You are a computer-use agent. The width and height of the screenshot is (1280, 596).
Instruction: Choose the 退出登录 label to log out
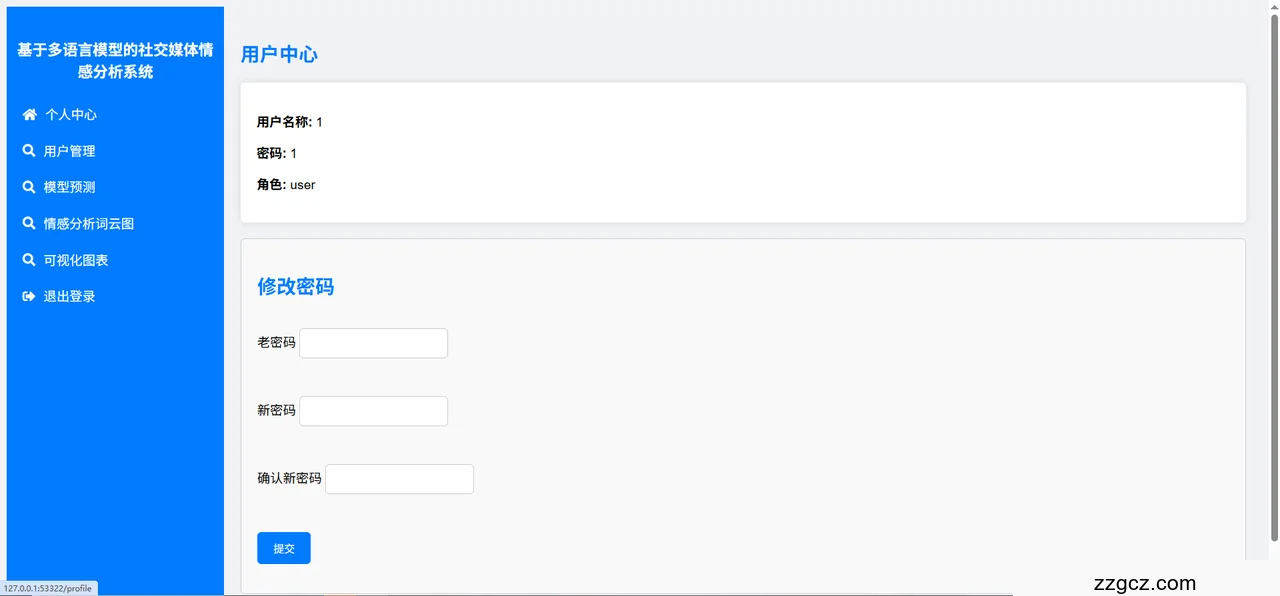70,297
